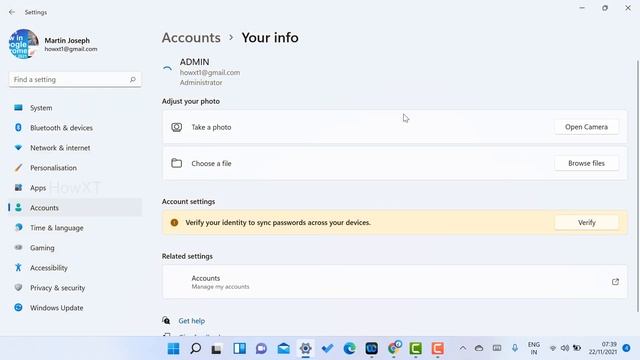Open Martin Joseph profile picture

tap(24, 44)
